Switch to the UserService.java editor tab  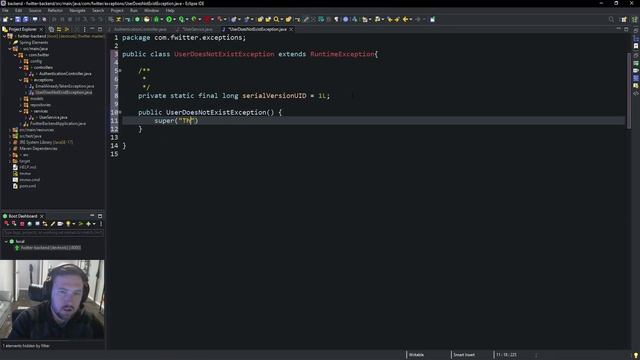(x=197, y=29)
